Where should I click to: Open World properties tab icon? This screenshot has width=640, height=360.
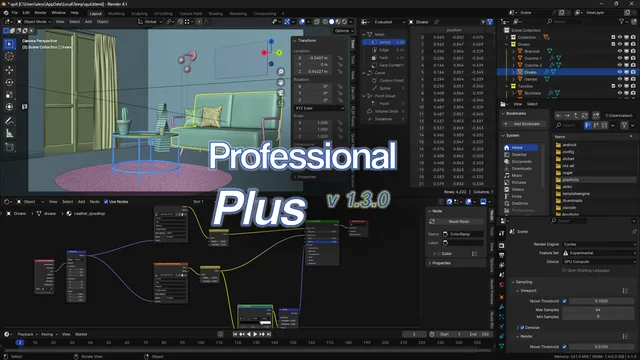pos(502,285)
